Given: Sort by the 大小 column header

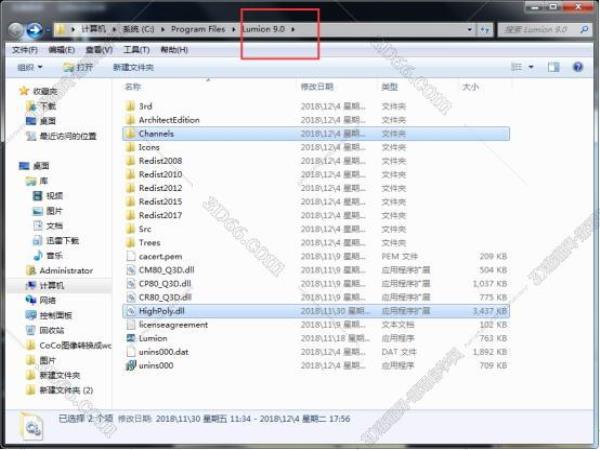Looking at the screenshot, I should (470, 87).
